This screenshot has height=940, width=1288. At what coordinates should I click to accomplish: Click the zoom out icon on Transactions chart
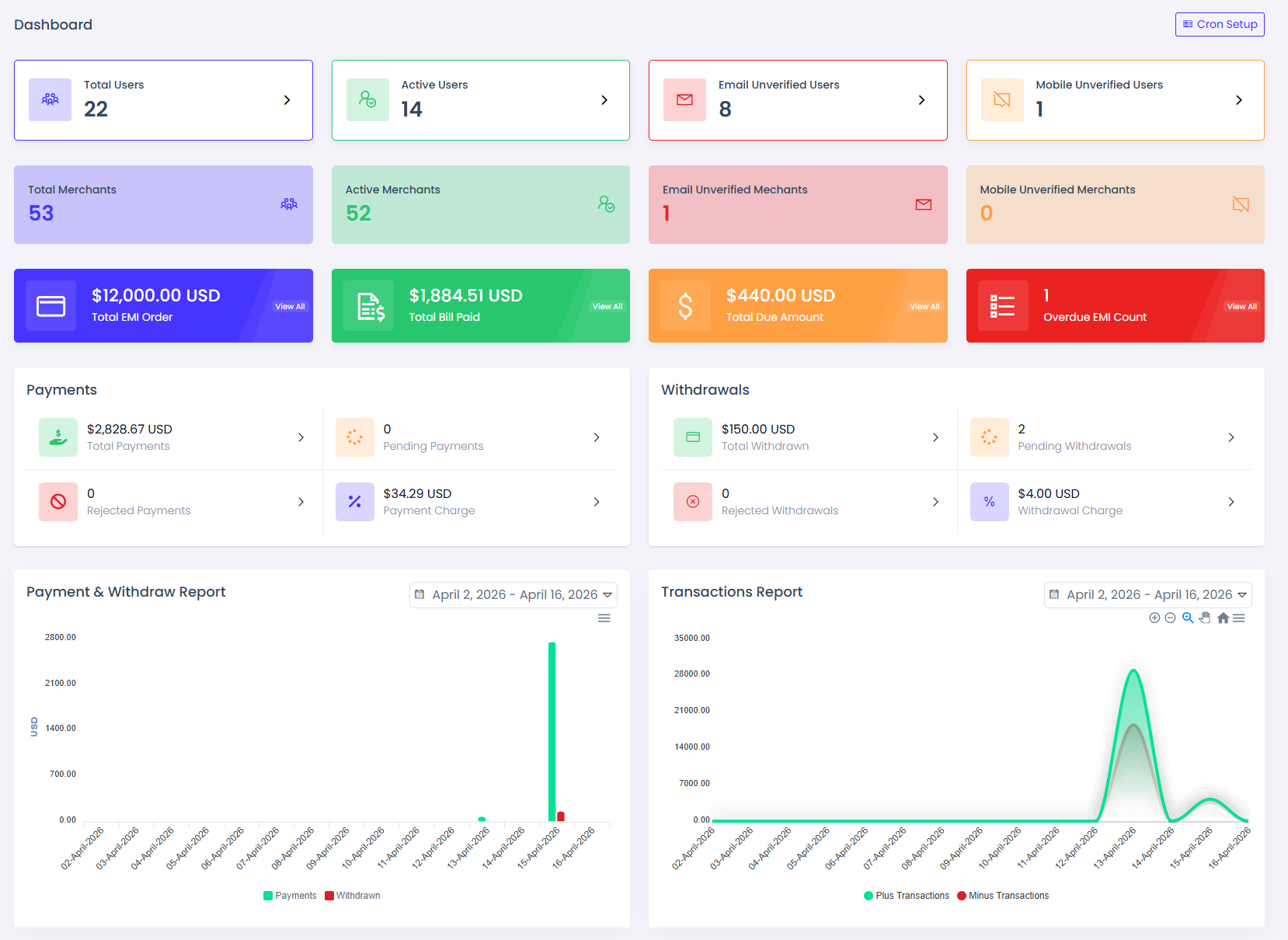pyautogui.click(x=1170, y=618)
